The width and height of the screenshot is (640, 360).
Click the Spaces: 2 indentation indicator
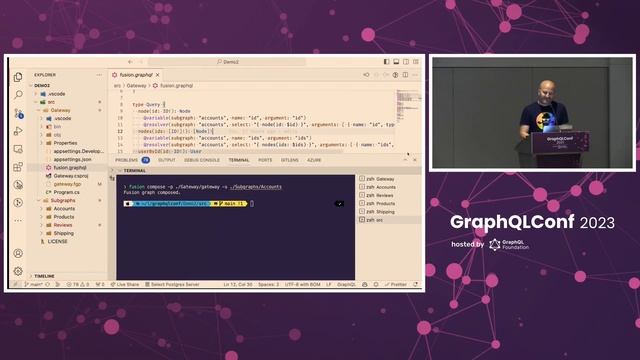tap(269, 284)
